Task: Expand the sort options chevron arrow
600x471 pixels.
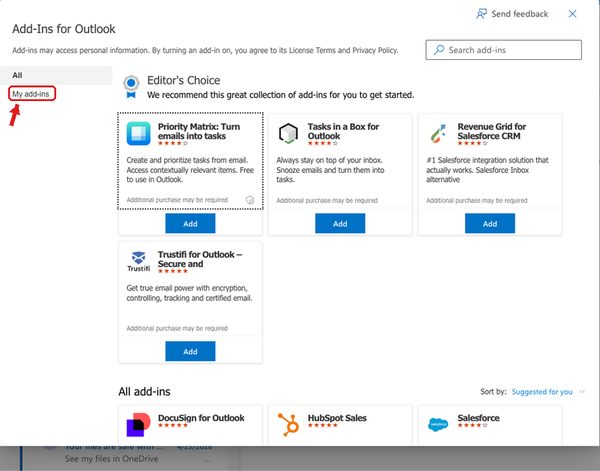Action: pyautogui.click(x=582, y=392)
